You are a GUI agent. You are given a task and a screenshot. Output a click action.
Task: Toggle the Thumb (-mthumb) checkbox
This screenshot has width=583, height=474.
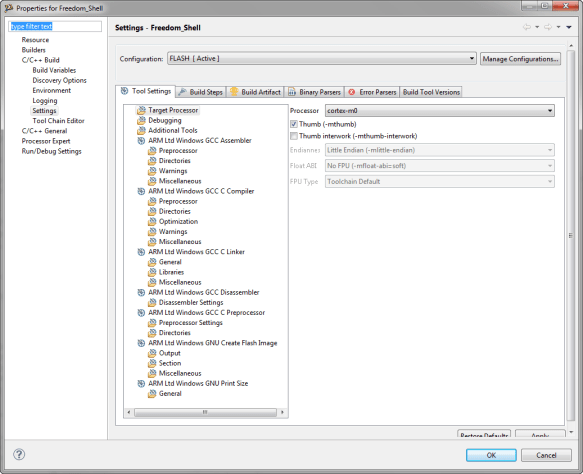(x=294, y=124)
